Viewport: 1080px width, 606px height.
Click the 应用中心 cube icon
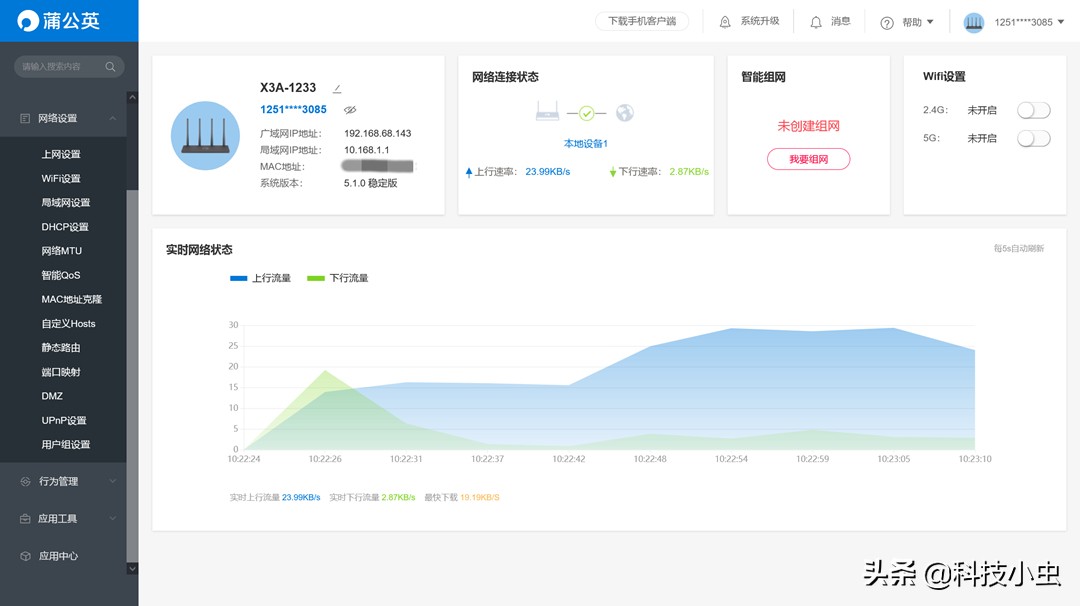point(25,556)
